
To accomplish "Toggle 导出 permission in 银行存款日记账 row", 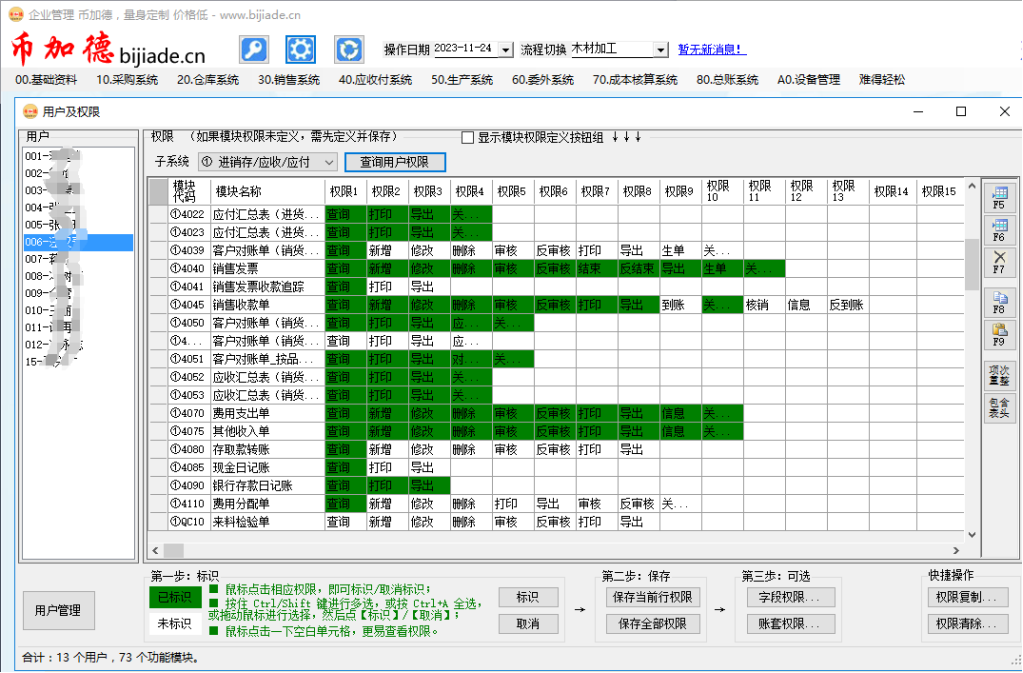I will point(429,486).
